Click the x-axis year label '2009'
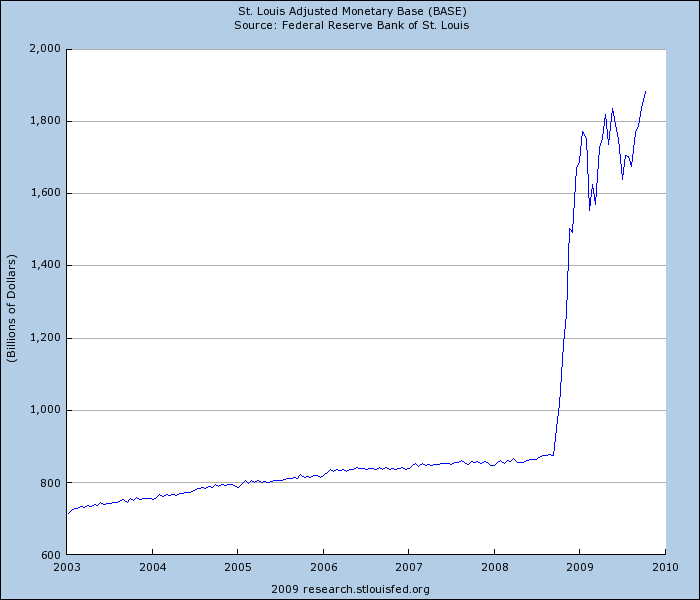This screenshot has width=700, height=600. [x=579, y=567]
